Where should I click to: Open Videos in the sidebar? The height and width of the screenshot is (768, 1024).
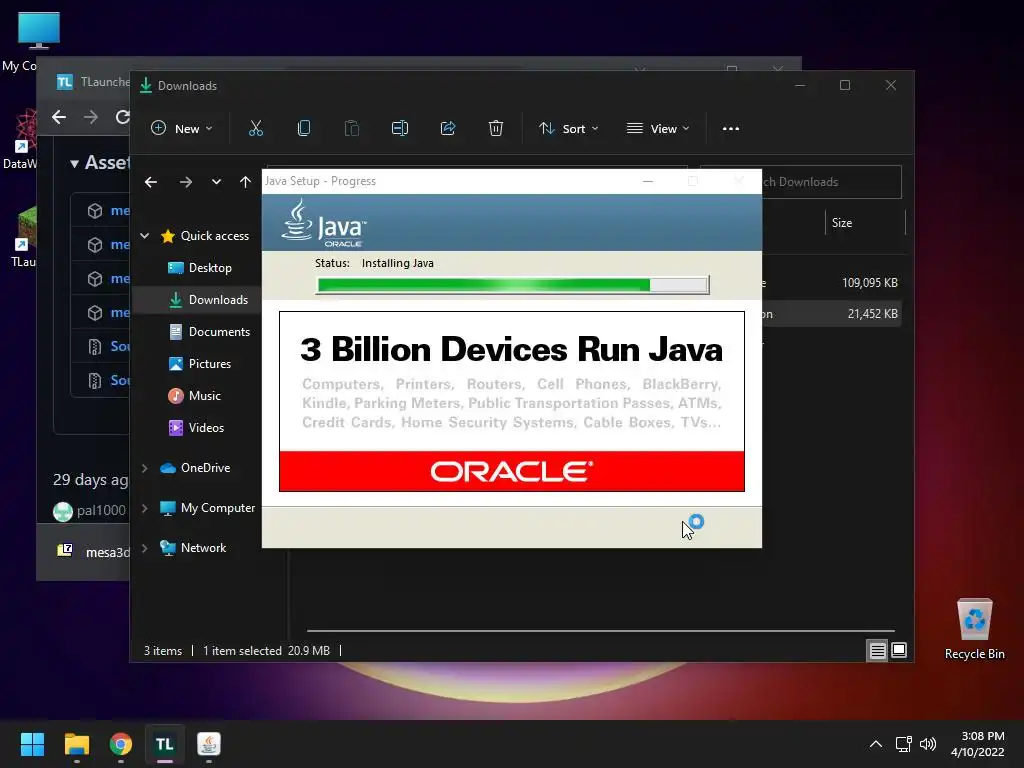(x=196, y=428)
